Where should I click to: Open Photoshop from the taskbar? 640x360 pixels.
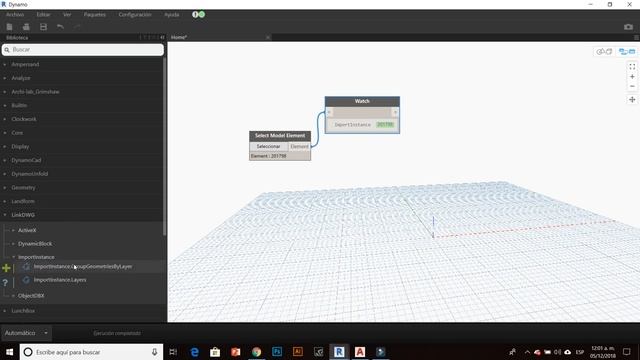[x=277, y=352]
